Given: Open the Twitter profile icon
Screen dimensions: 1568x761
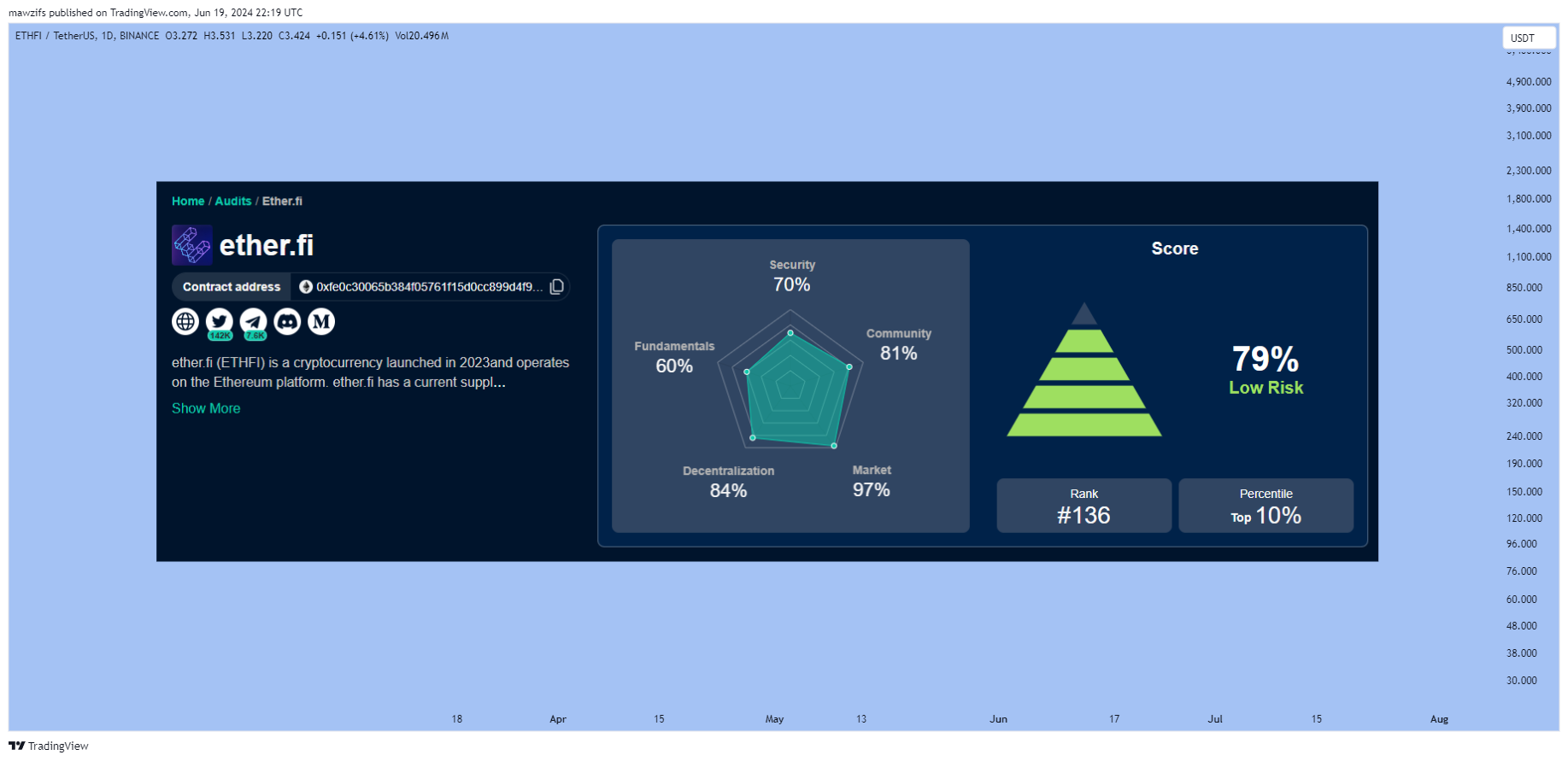Looking at the screenshot, I should point(220,321).
